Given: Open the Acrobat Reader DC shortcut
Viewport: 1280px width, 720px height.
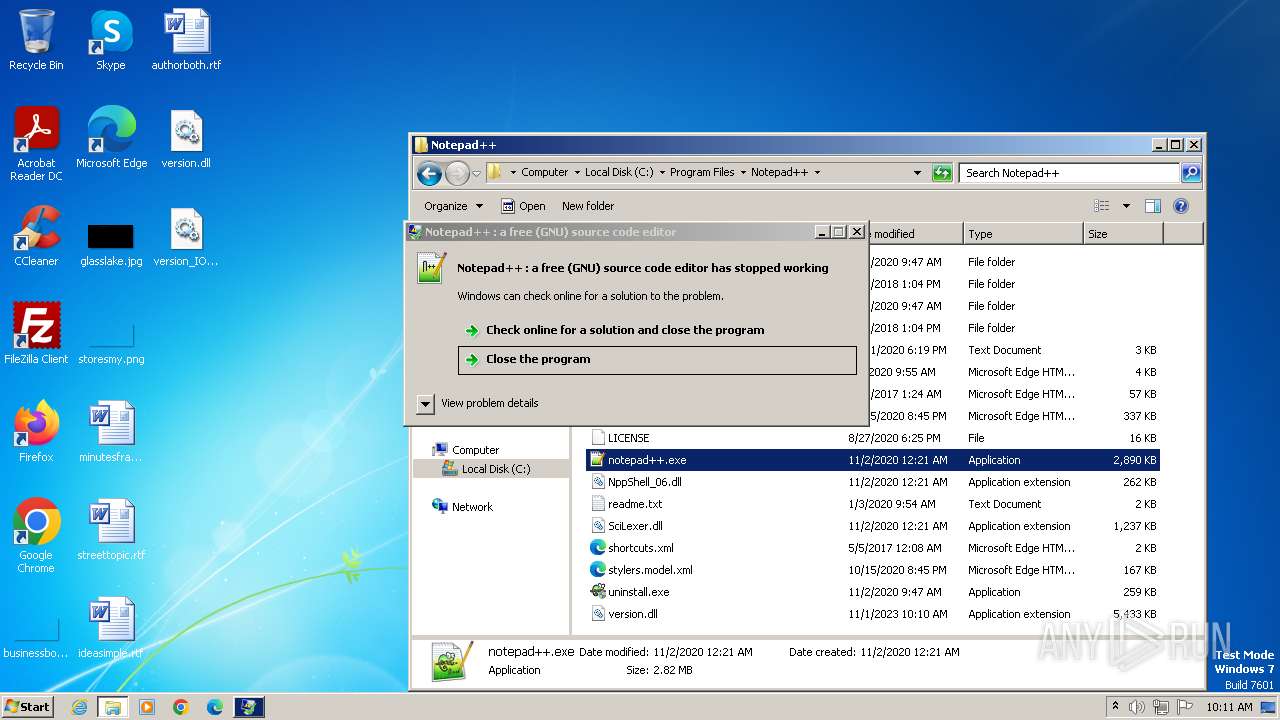Looking at the screenshot, I should pyautogui.click(x=36, y=144).
